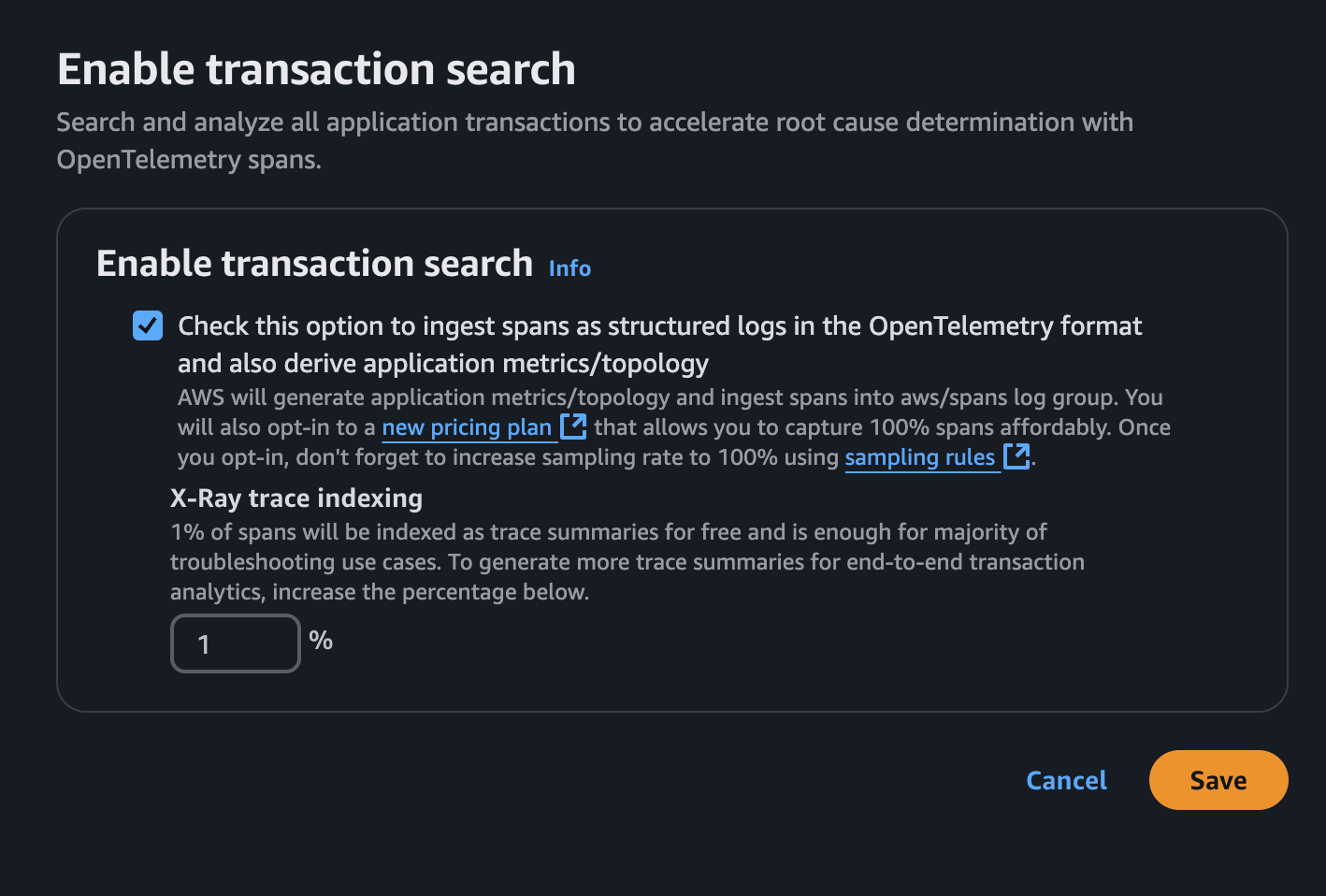Save the transaction search settings

click(x=1218, y=779)
